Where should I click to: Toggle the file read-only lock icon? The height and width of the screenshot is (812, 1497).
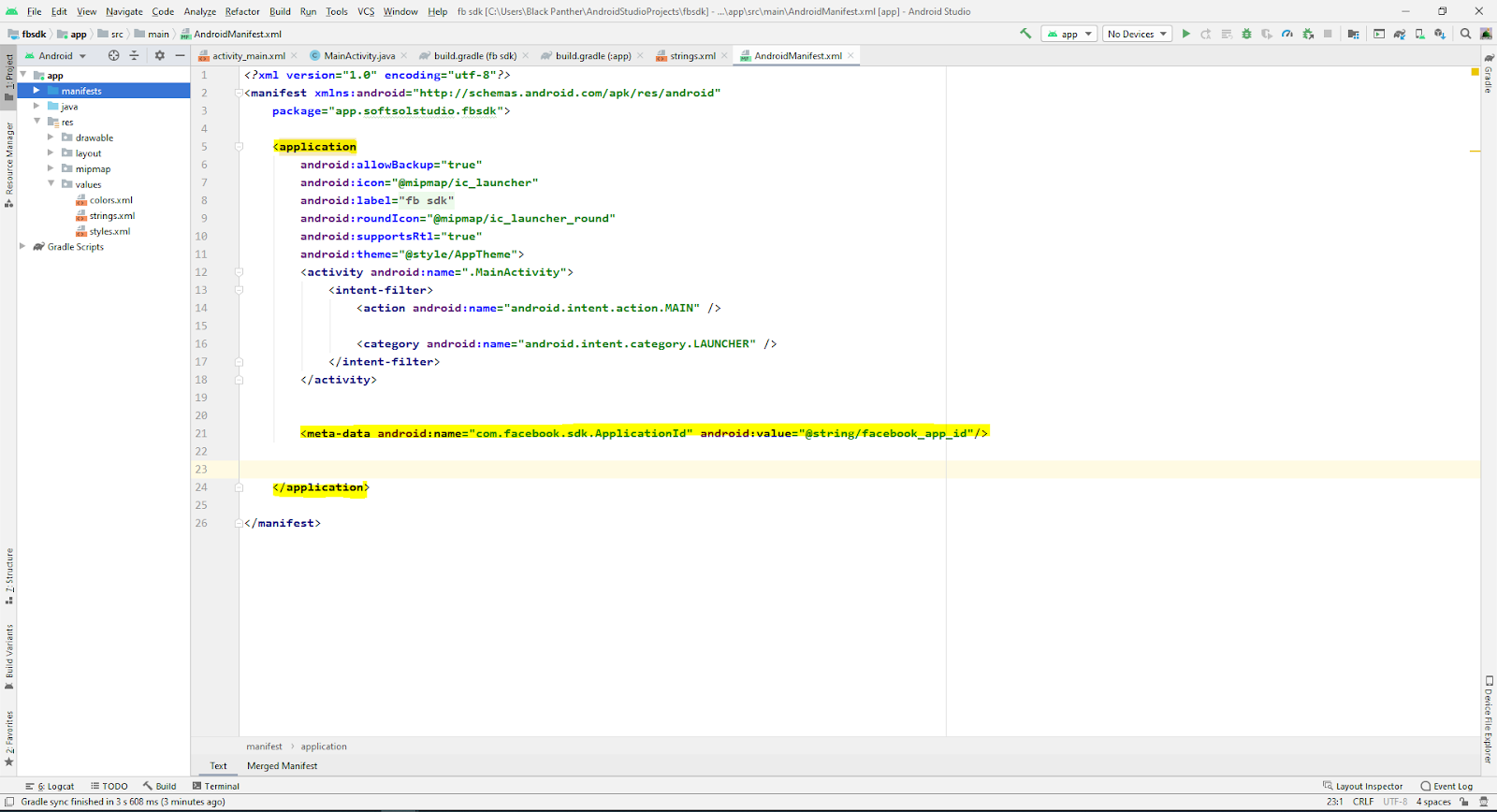(x=1463, y=802)
